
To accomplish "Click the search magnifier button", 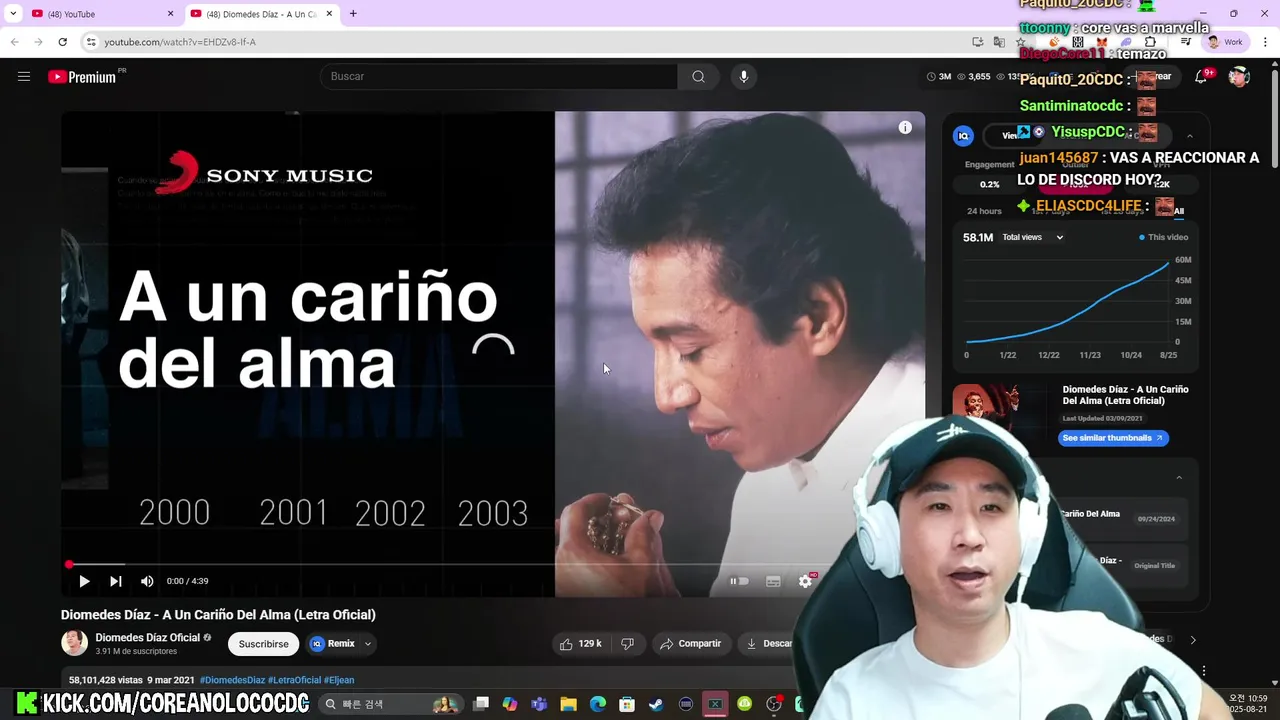I will (698, 77).
